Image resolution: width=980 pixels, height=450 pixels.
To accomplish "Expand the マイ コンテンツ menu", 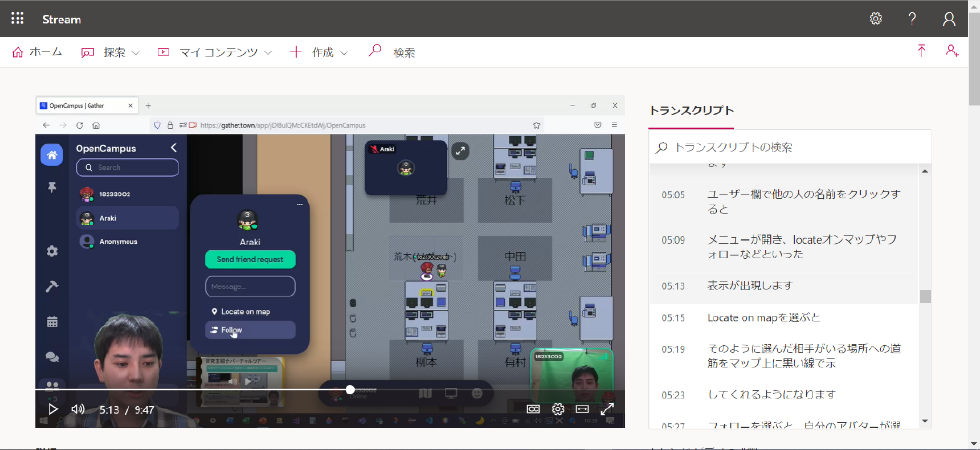I will (215, 52).
